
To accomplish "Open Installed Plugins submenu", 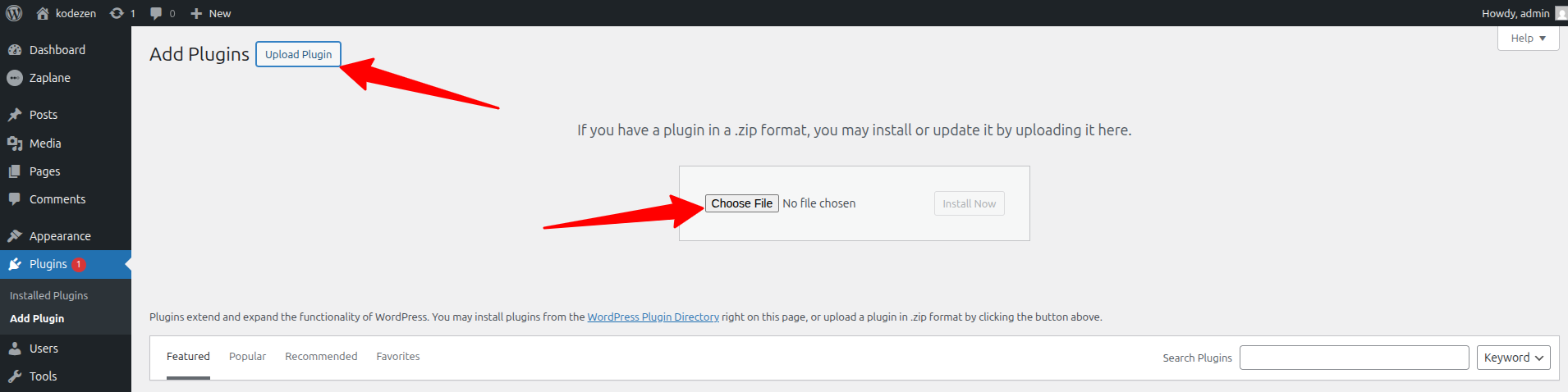I will click(48, 295).
